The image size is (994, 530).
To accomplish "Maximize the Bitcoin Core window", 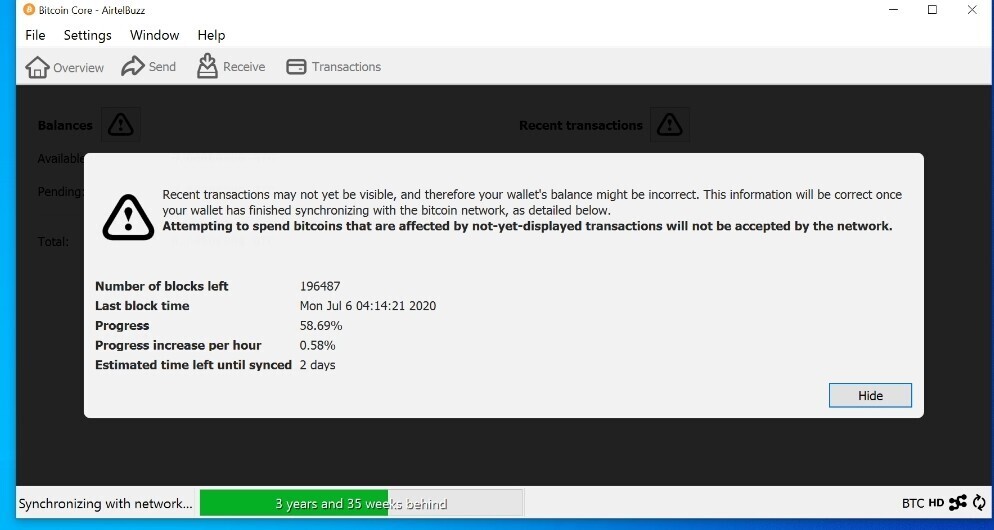I will tap(932, 10).
